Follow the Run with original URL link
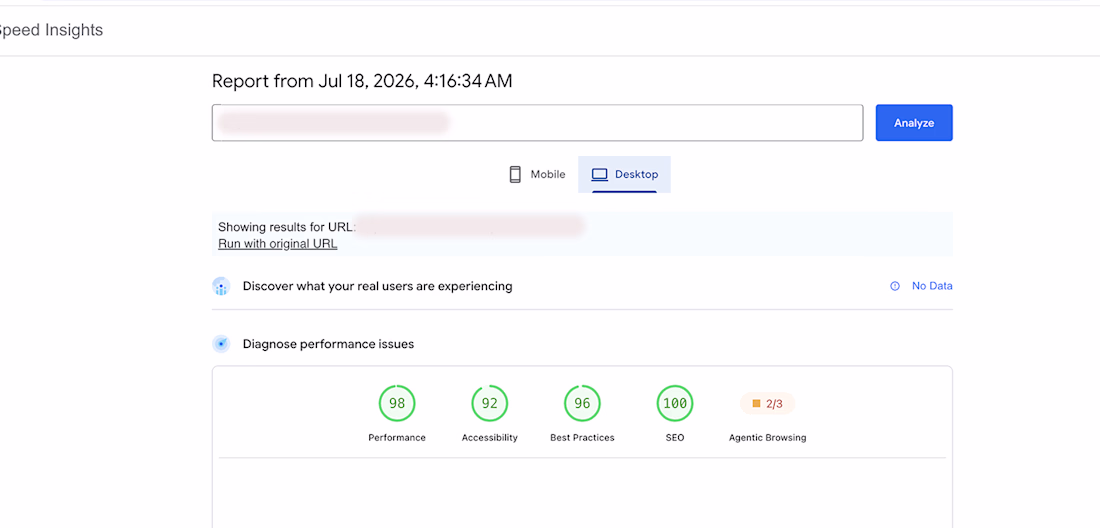Viewport: 1100px width, 528px height. click(278, 244)
